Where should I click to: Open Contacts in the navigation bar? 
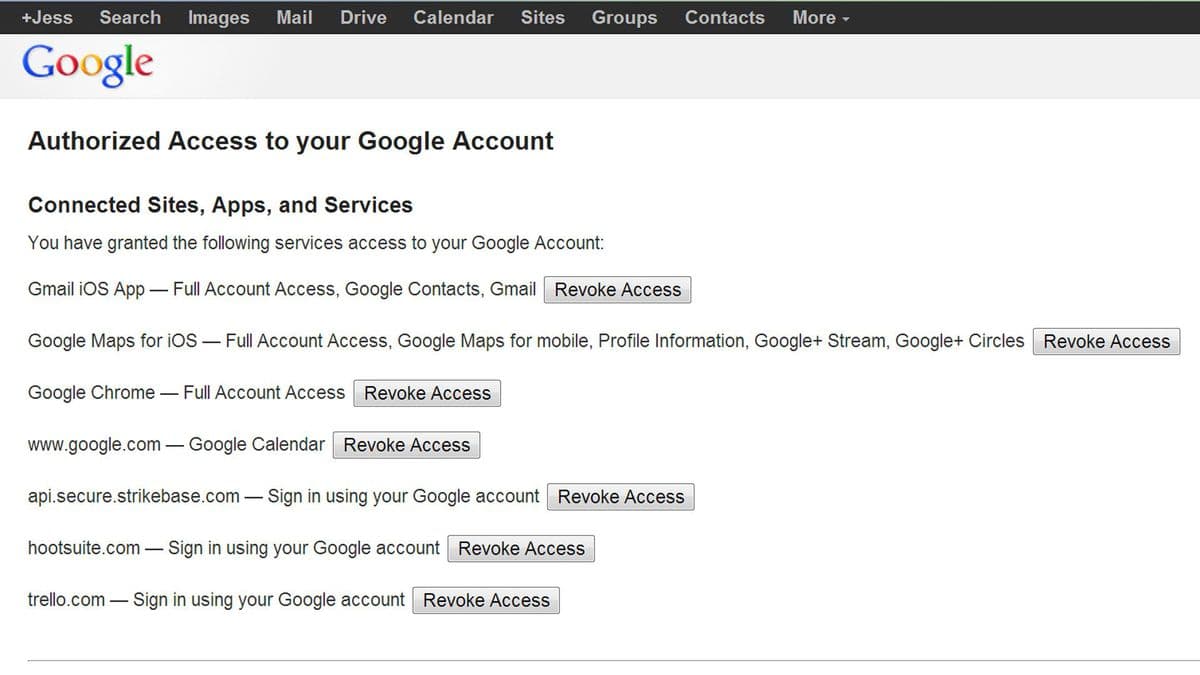tap(724, 17)
